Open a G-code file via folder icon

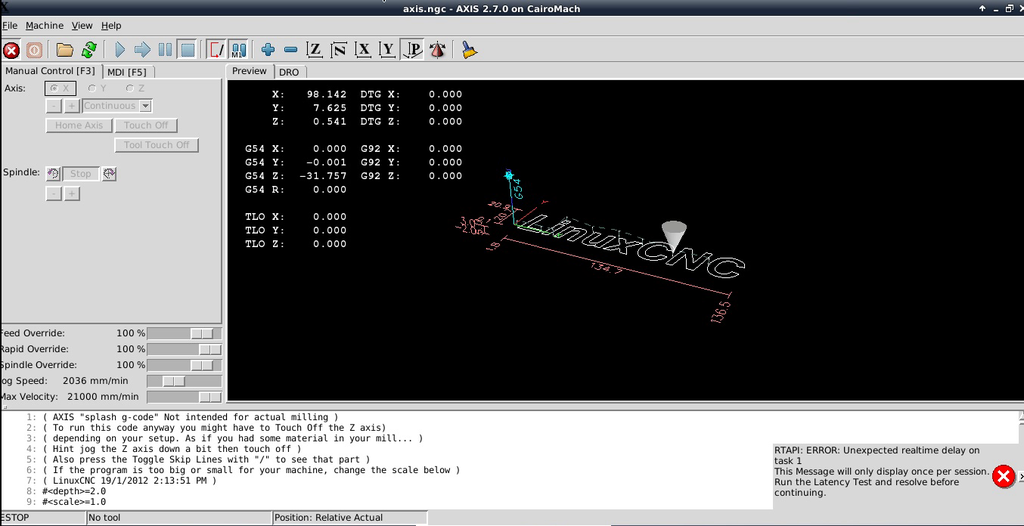click(x=64, y=50)
